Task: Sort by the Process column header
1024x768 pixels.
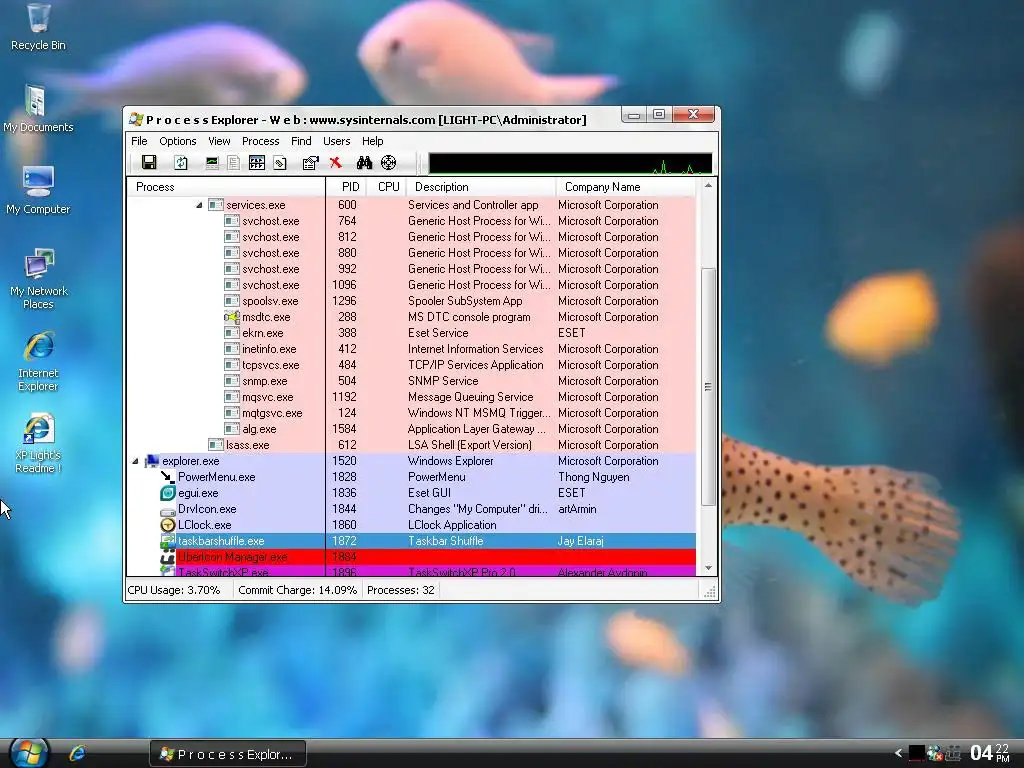Action: (226, 187)
